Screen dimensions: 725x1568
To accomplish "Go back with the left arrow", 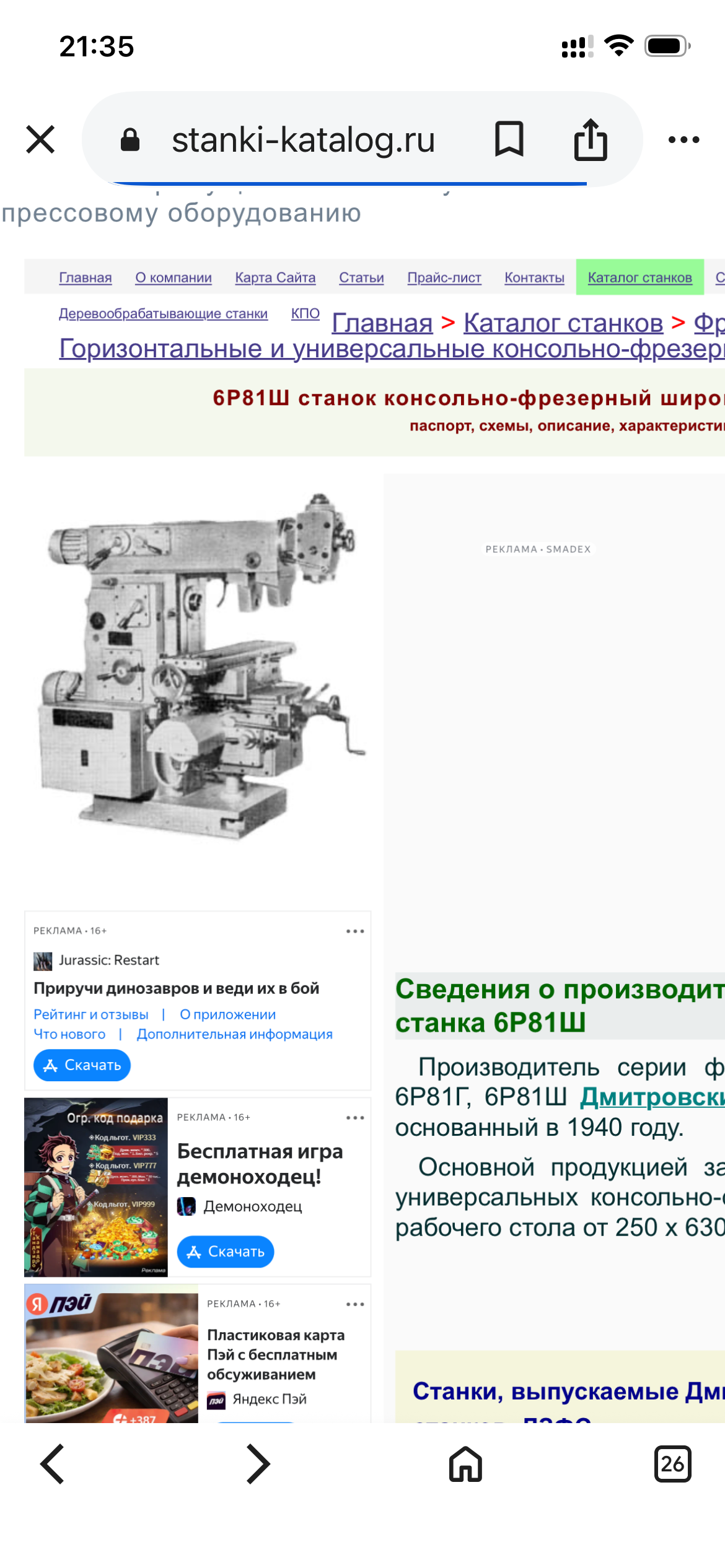I will (x=53, y=1464).
